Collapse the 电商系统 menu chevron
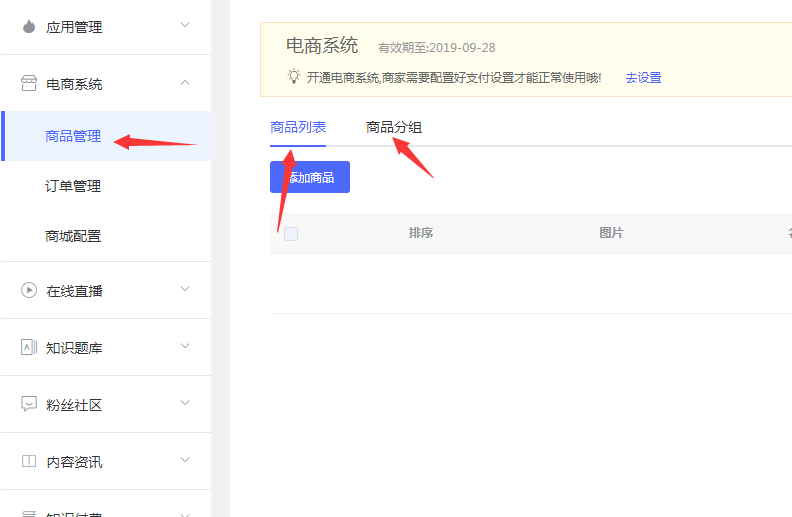792x517 pixels. click(x=185, y=82)
